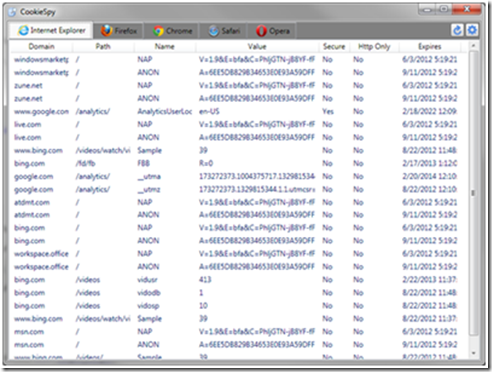The height and width of the screenshot is (372, 492).
Task: Click workspace.office domain in NAP row
Action: pos(41,254)
